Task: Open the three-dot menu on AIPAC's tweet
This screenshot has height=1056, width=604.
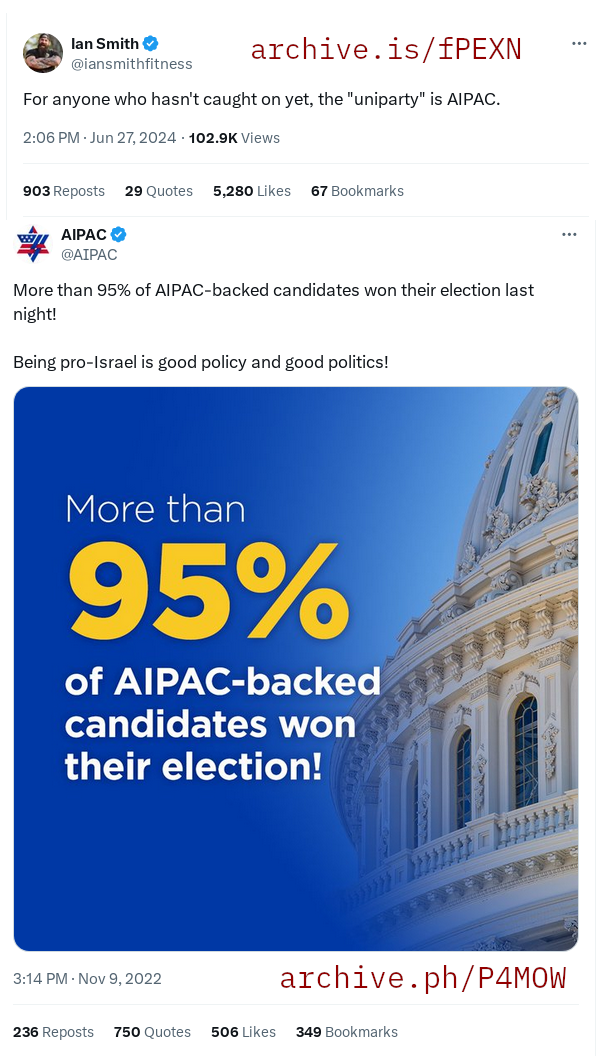Action: tap(569, 234)
